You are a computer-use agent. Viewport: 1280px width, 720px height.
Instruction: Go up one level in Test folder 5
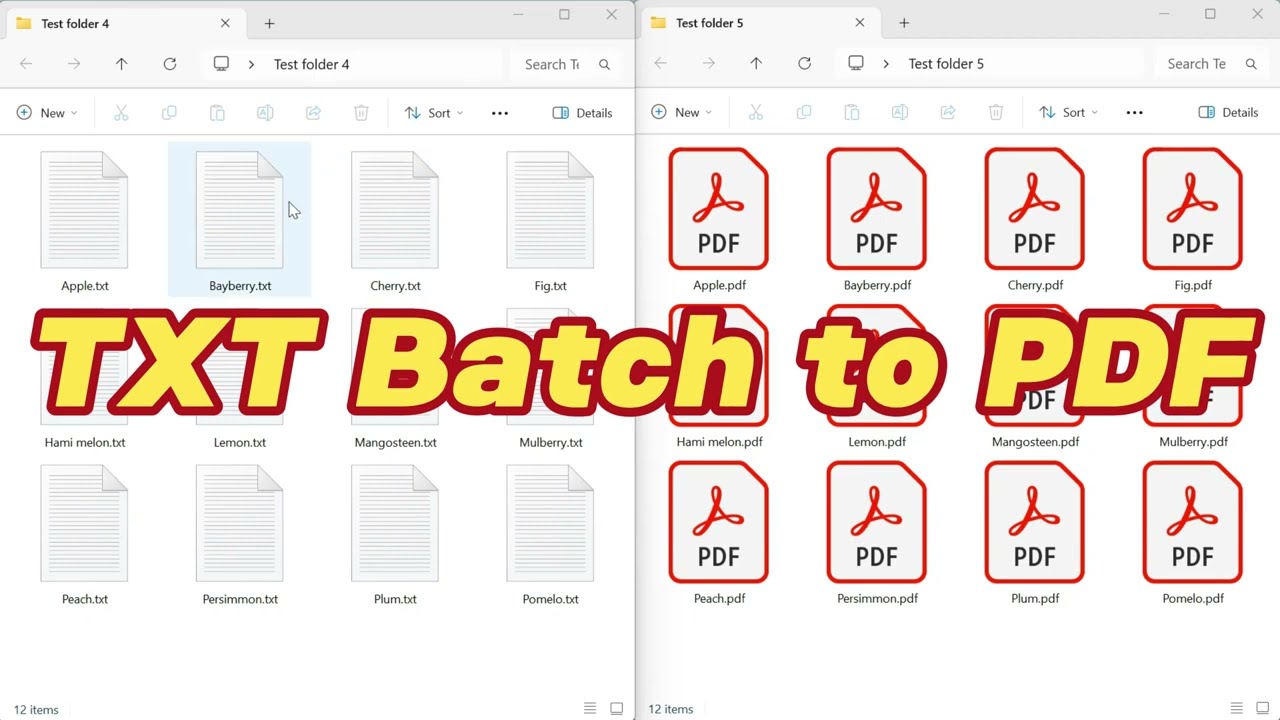coord(756,63)
